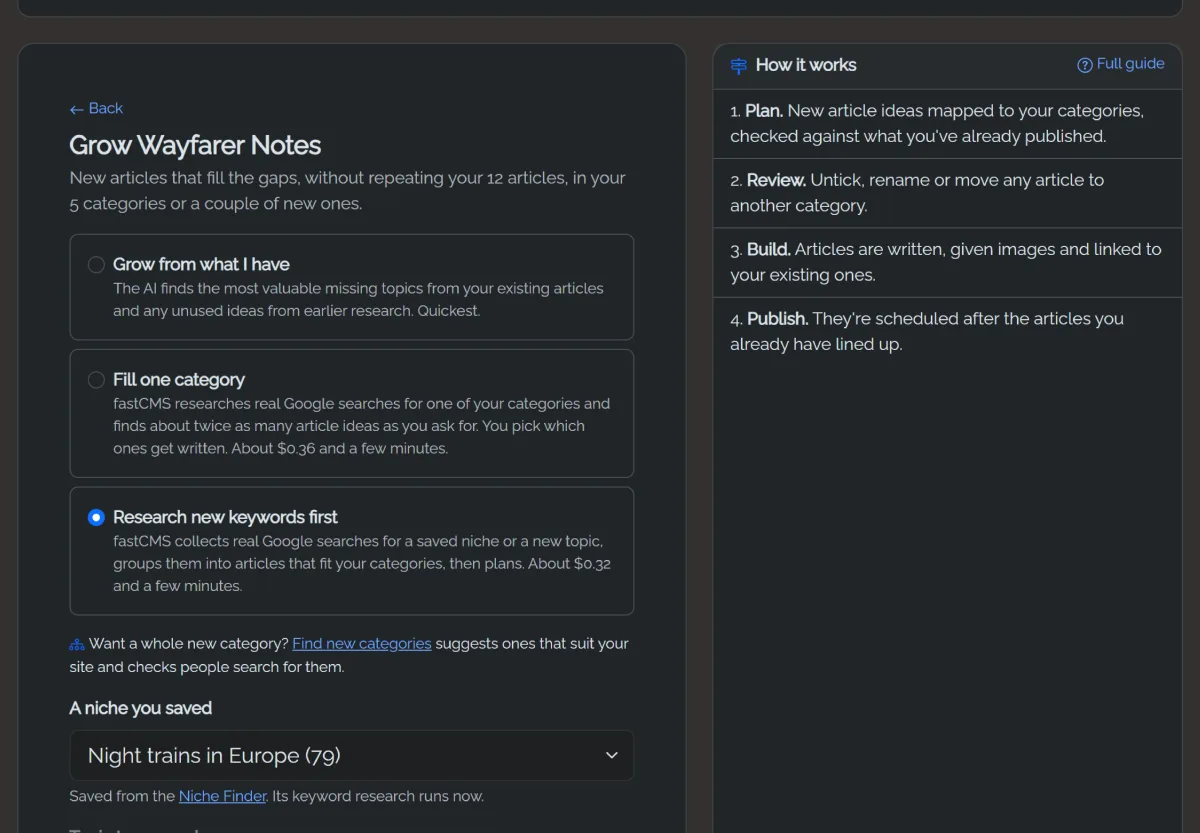The width and height of the screenshot is (1200, 833).
Task: Select the 'Grow from what I have' radio button
Action: coord(96,264)
